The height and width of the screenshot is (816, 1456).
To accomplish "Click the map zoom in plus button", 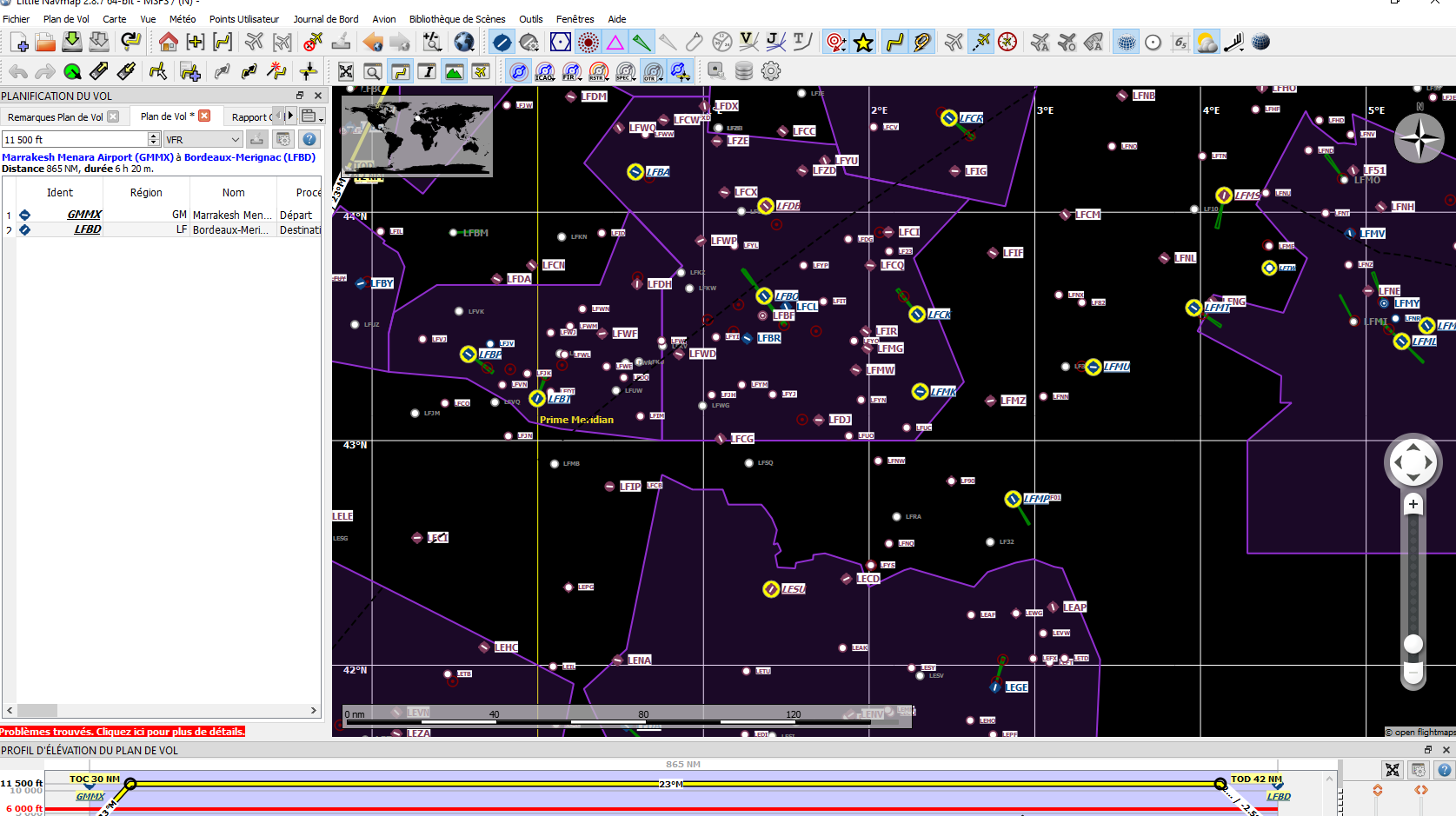I will pos(1413,504).
